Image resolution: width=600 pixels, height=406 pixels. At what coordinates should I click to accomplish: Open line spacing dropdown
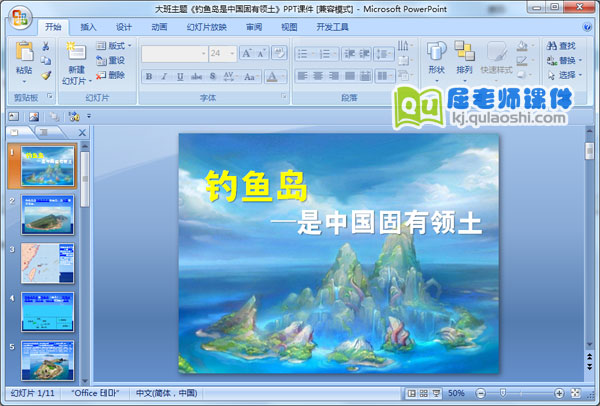click(x=384, y=54)
